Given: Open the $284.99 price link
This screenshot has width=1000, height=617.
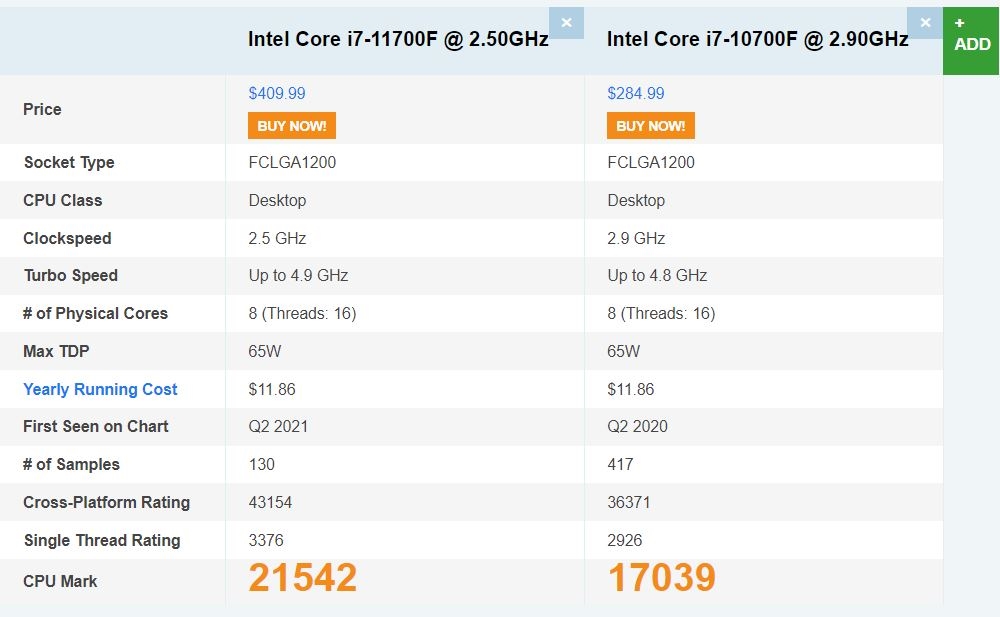Looking at the screenshot, I should click(x=636, y=93).
